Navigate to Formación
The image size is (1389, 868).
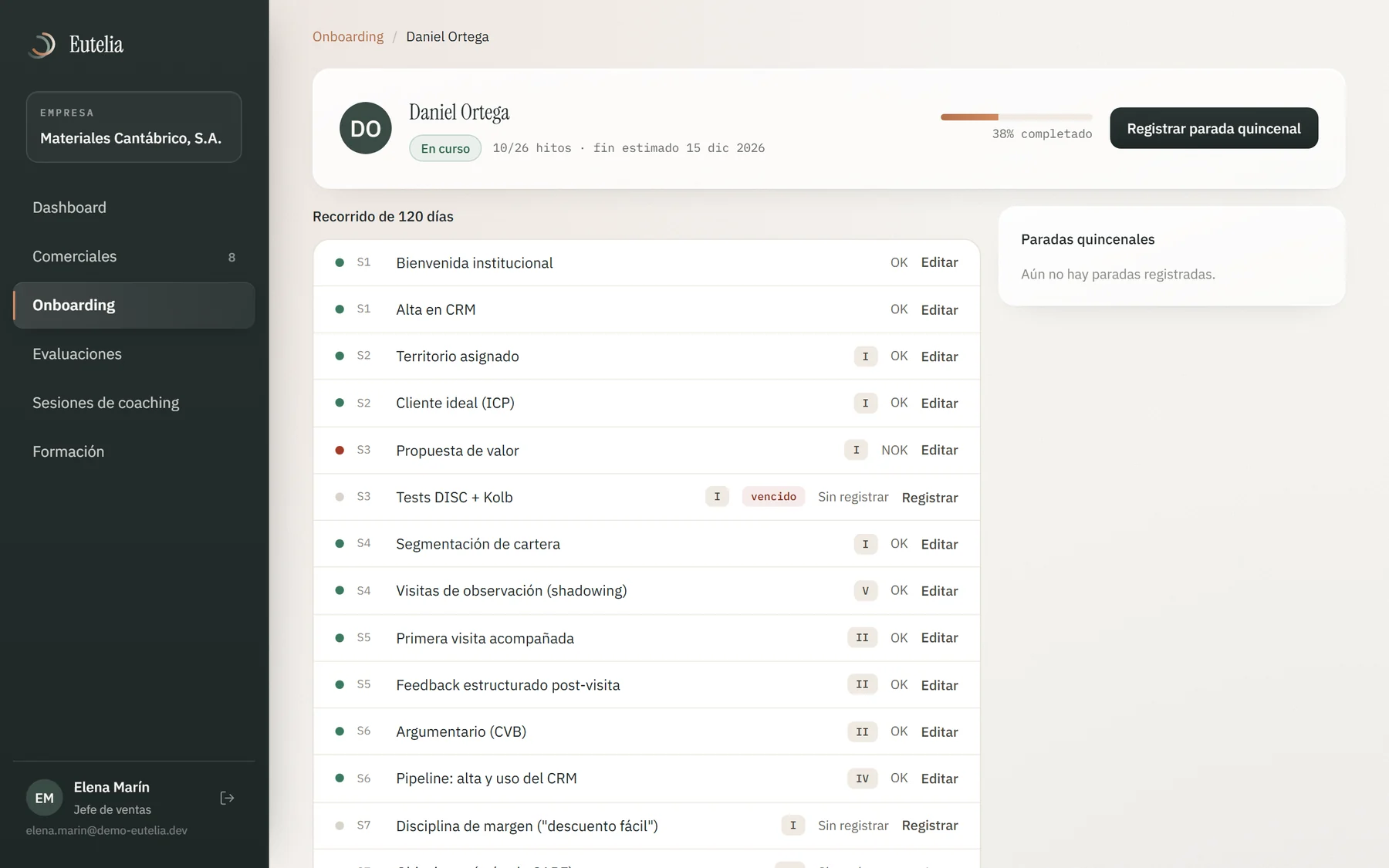(x=134, y=451)
